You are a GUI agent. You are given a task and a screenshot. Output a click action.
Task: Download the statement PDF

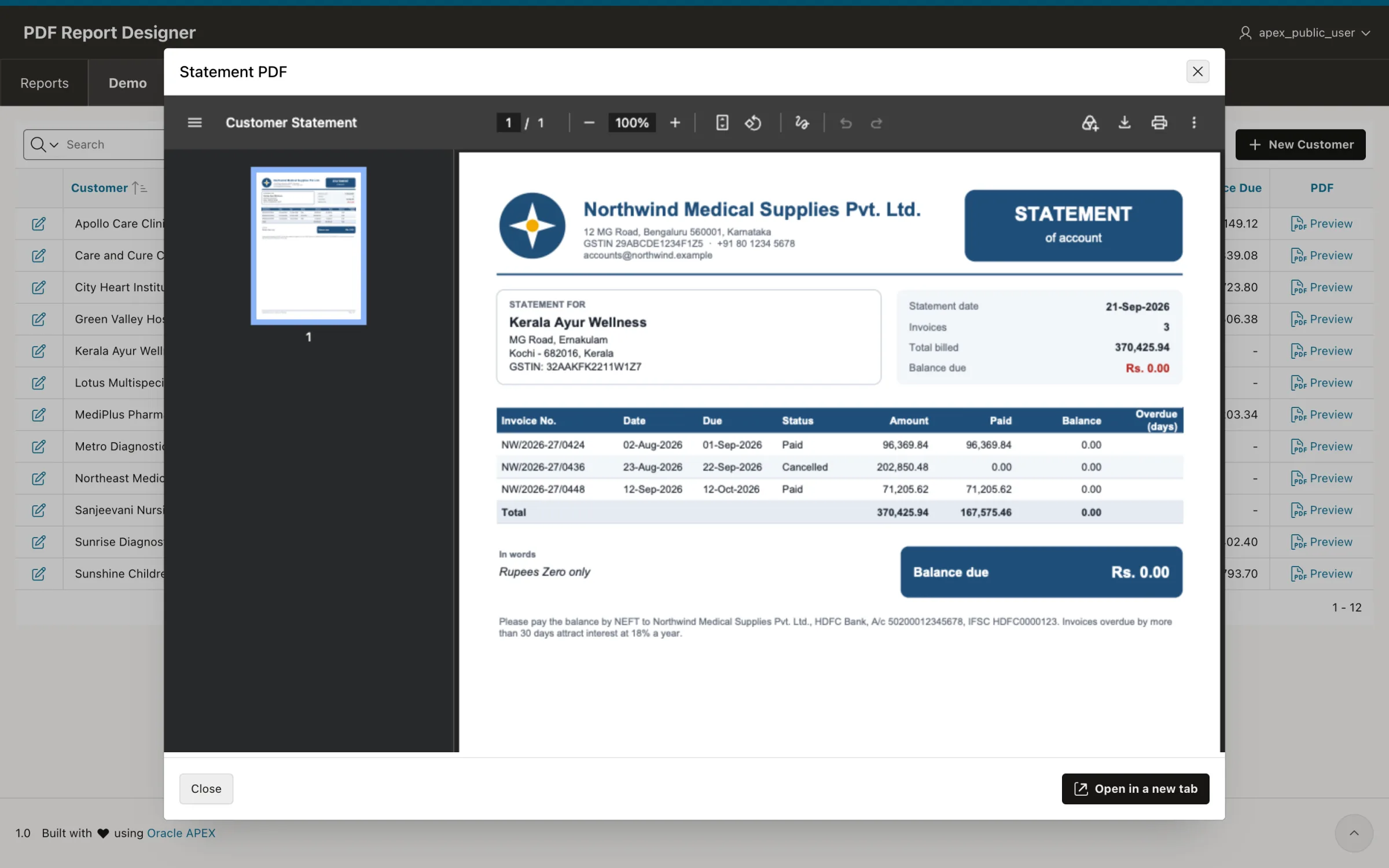1125,123
